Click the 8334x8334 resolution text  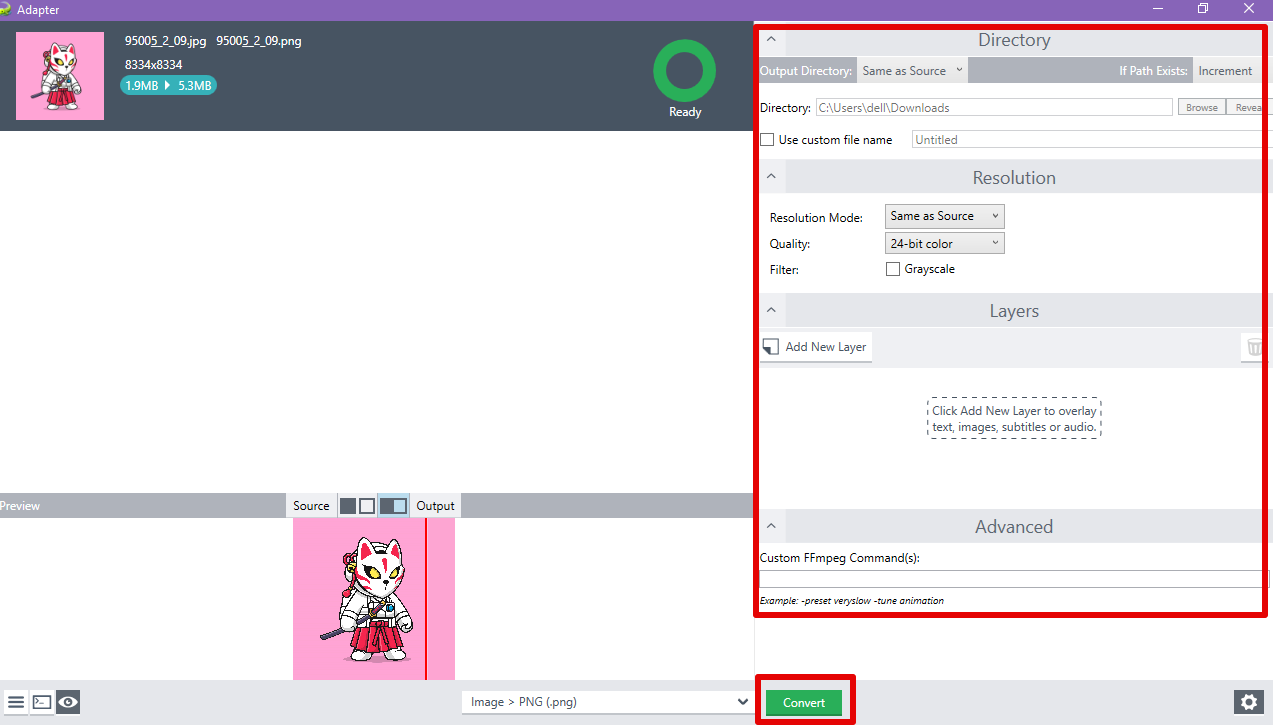153,64
